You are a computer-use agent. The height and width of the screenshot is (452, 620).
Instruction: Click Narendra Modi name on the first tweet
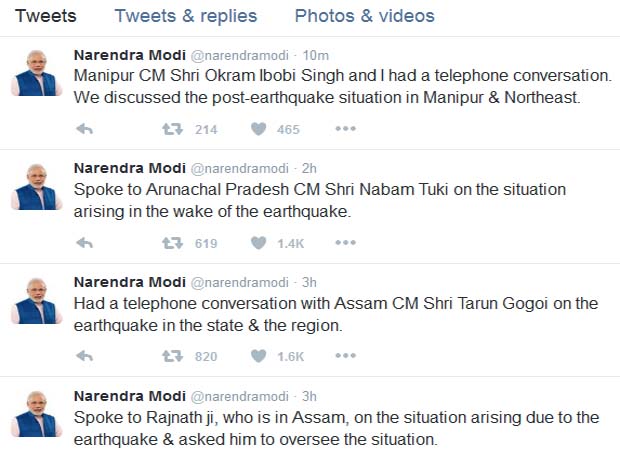click(x=127, y=54)
